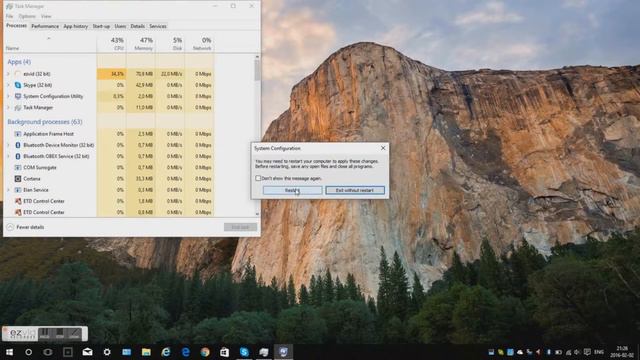The image size is (640, 360).
Task: Click scrollbar down arrow in Task Manager
Action: 257,214
